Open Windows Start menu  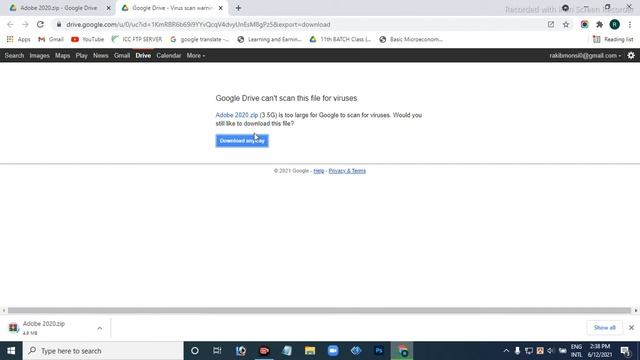[11, 351]
